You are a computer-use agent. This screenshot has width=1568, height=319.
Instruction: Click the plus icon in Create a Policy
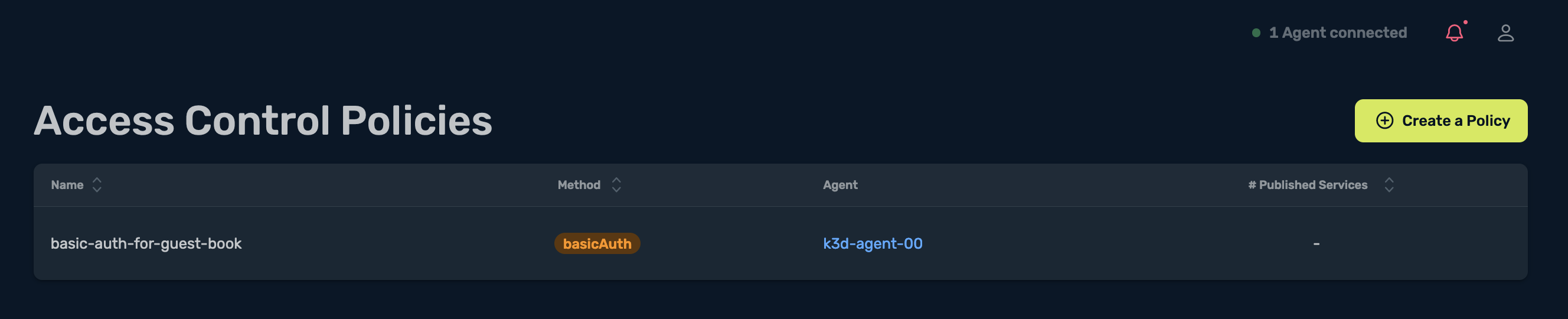point(1384,121)
